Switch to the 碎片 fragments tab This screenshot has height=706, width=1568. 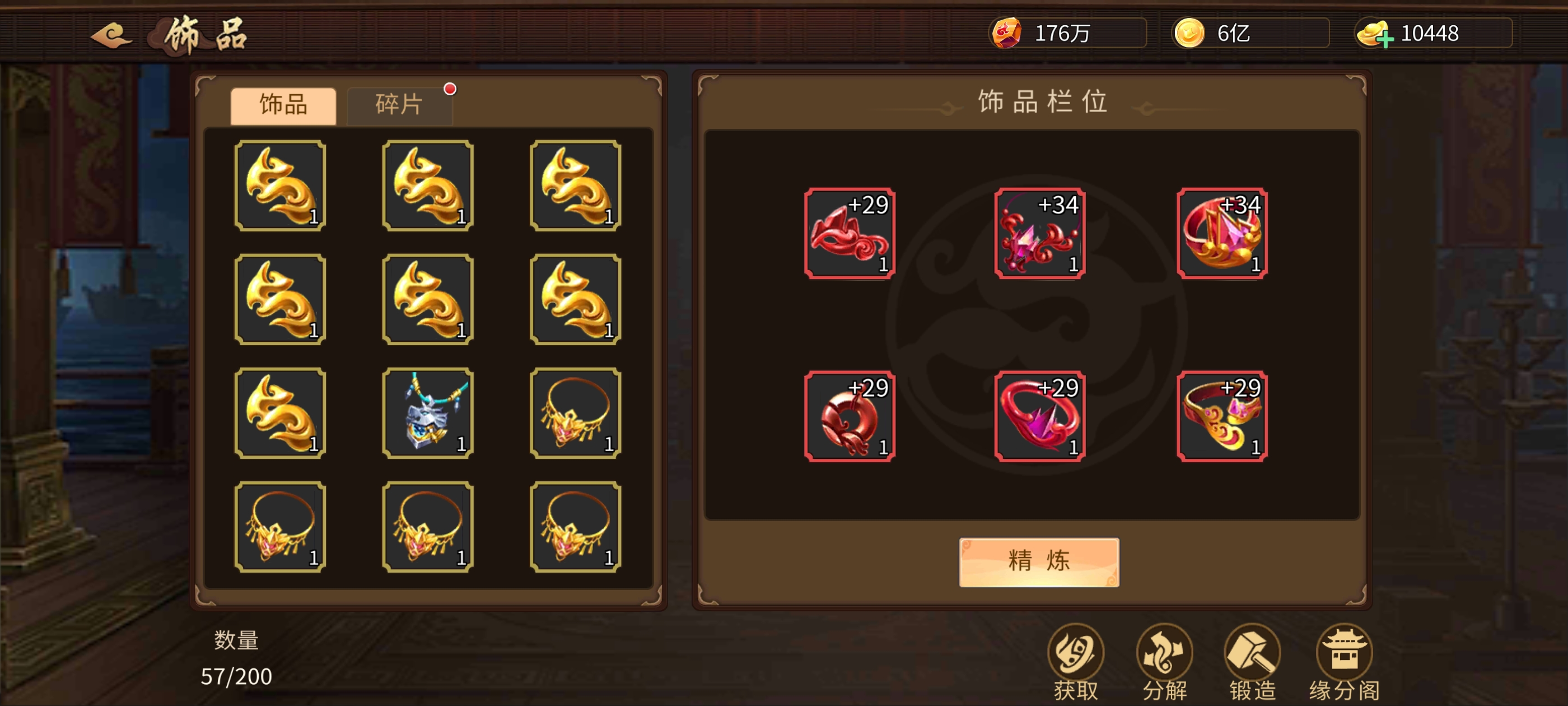click(399, 105)
